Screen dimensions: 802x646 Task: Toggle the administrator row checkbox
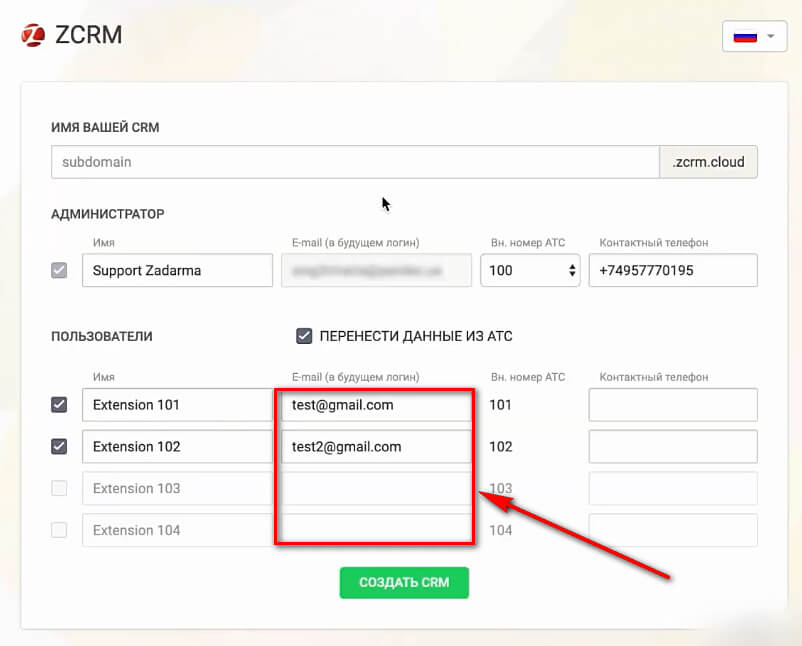point(59,270)
